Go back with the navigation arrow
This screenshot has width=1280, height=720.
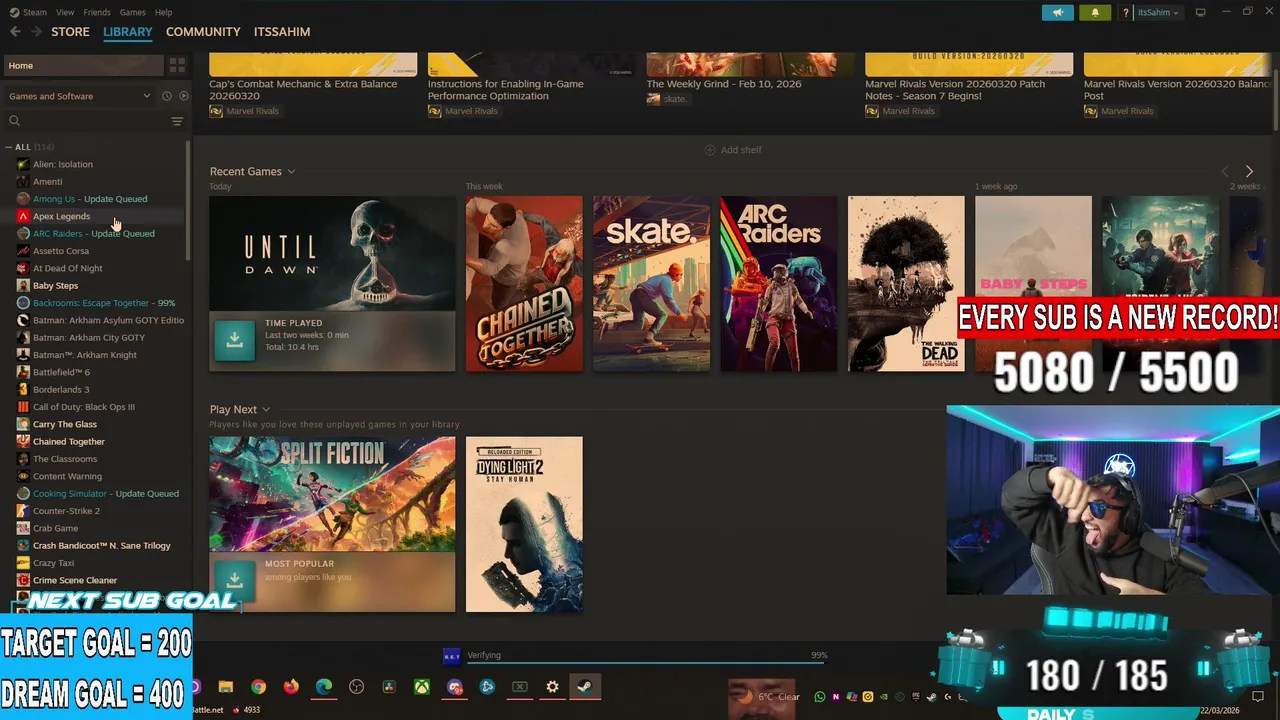click(15, 32)
